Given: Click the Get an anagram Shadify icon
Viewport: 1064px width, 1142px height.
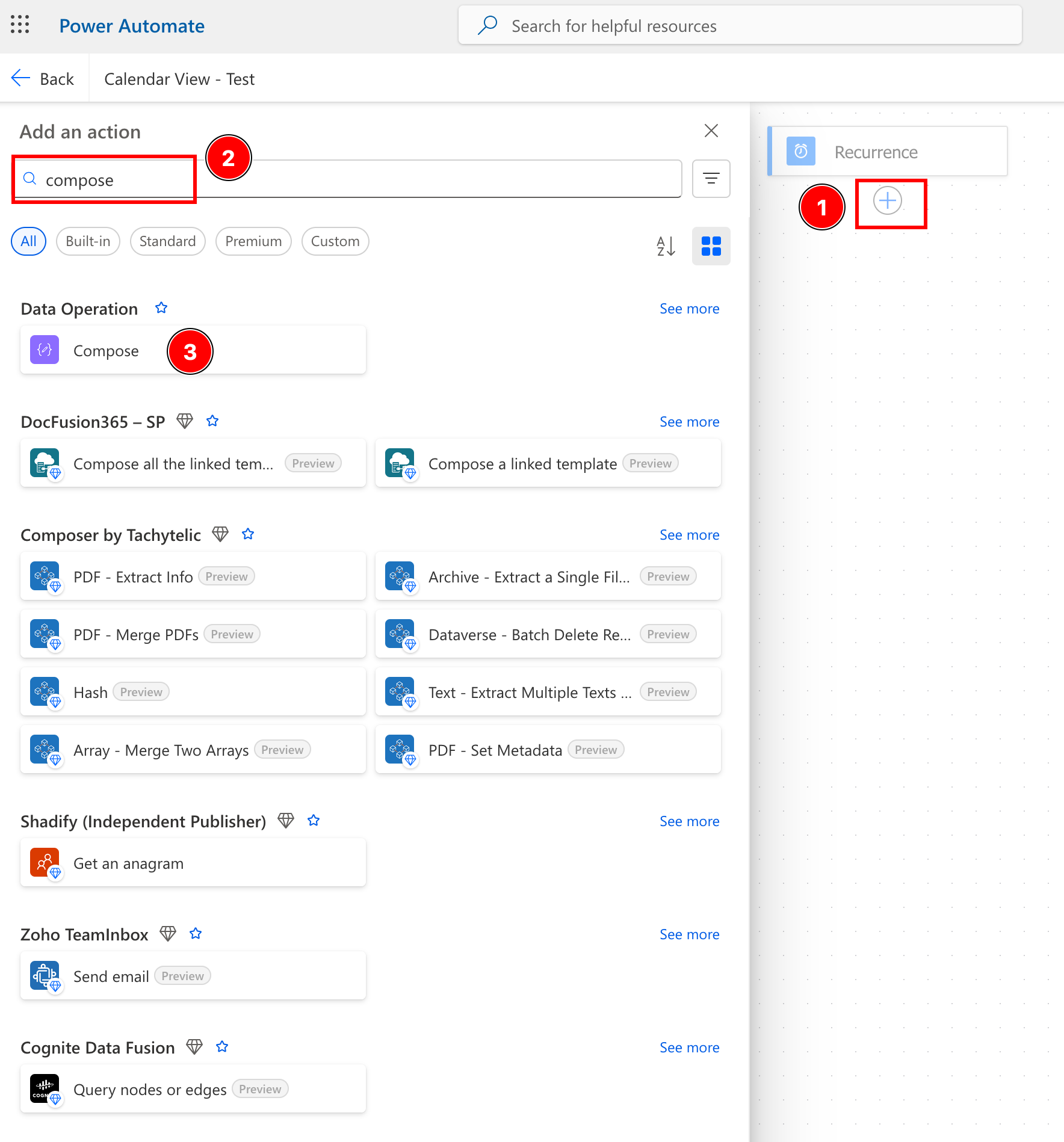Looking at the screenshot, I should pos(45,862).
